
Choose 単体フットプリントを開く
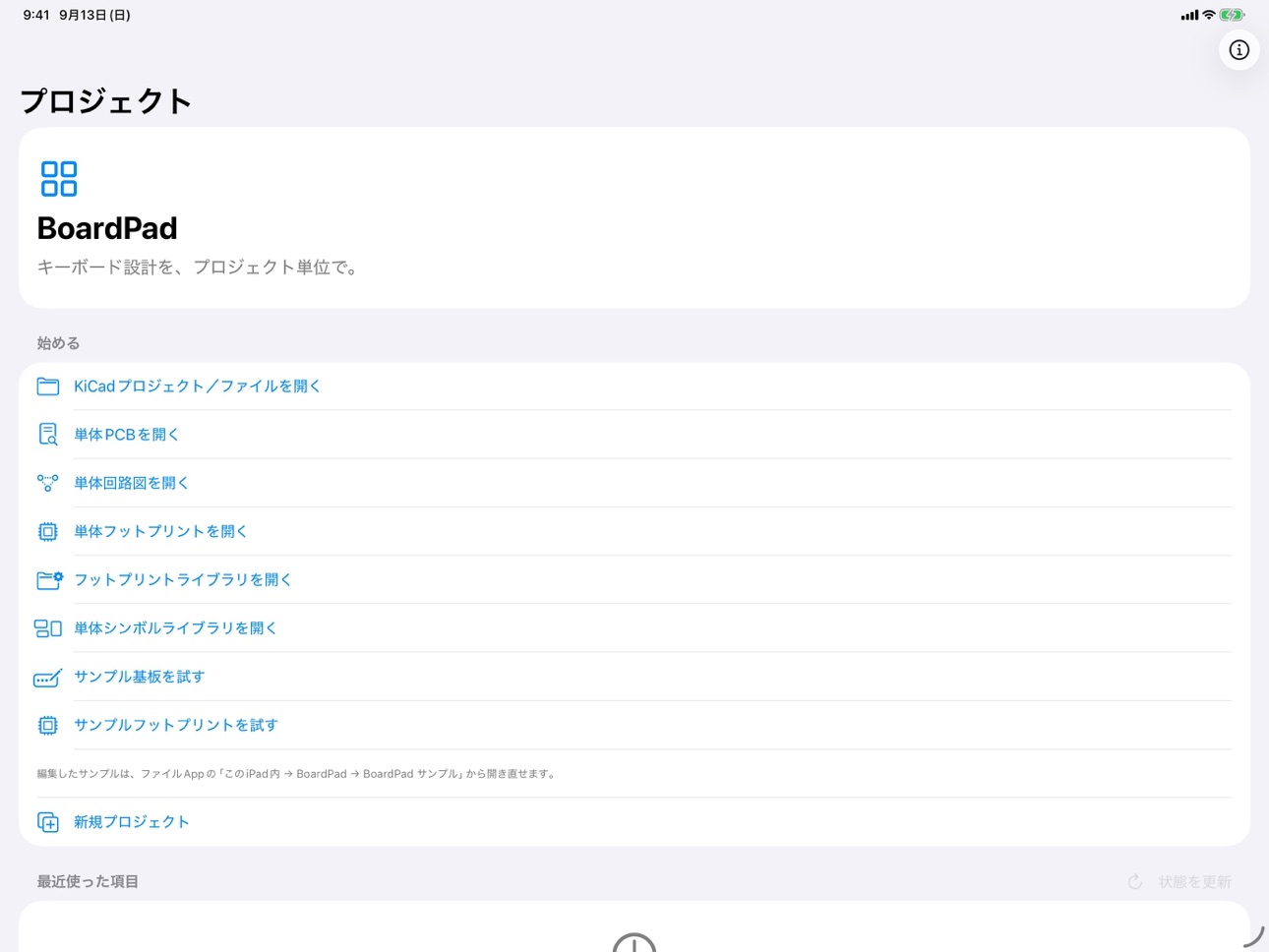point(634,531)
